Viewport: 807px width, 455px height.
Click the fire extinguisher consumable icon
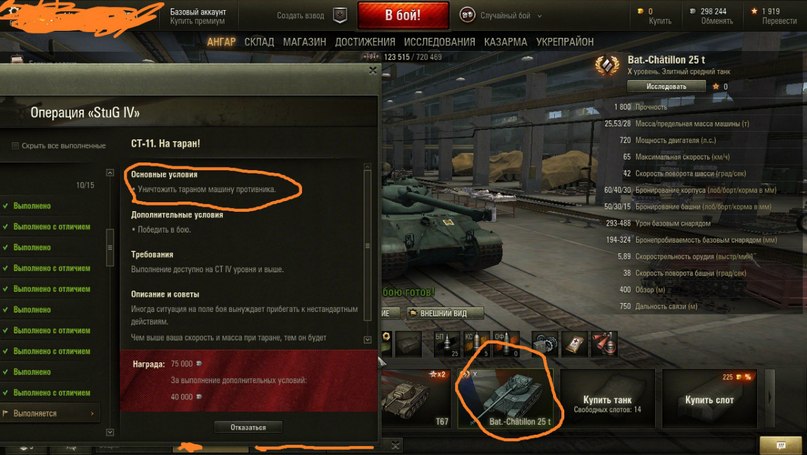(604, 344)
